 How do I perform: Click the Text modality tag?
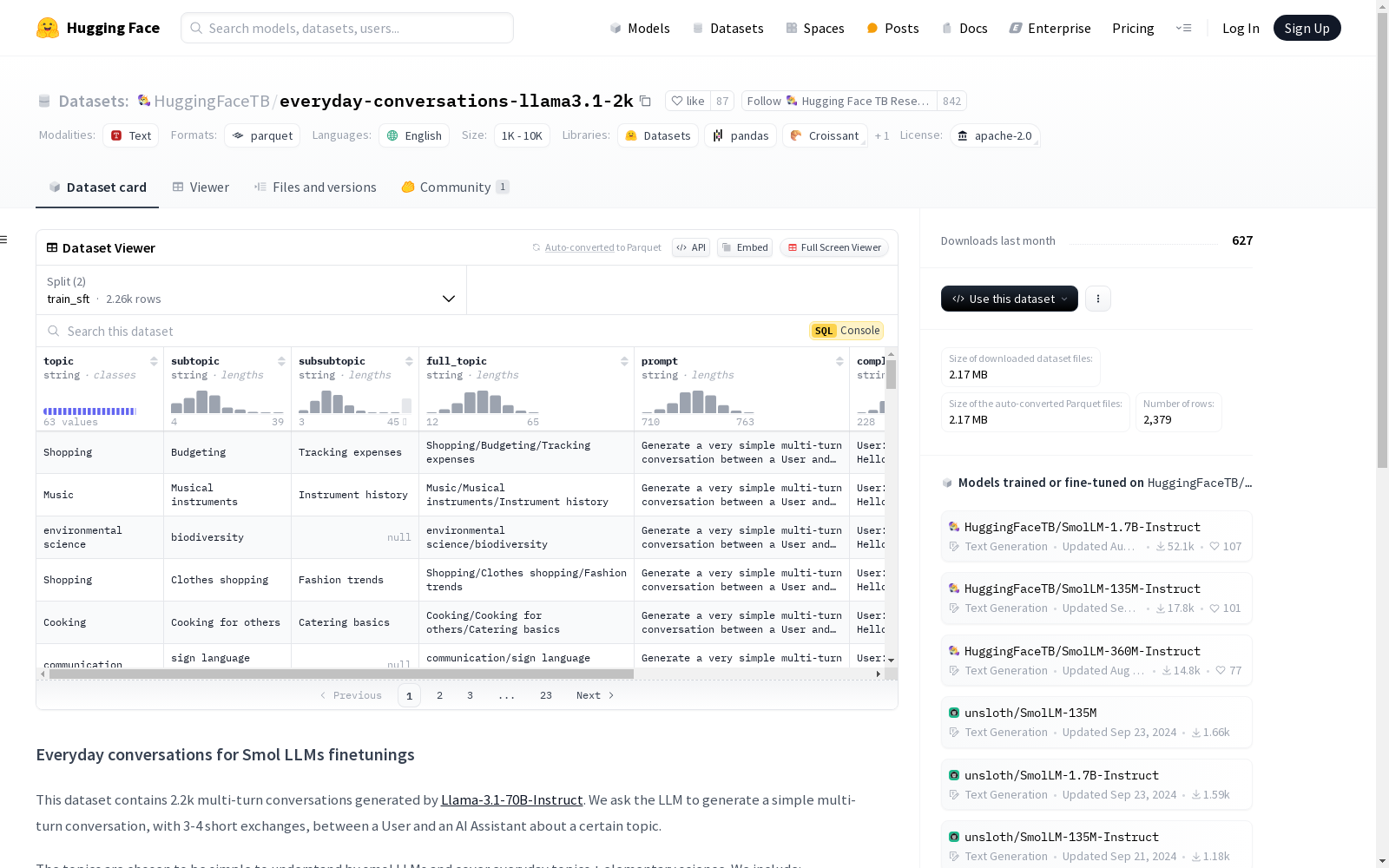coord(131,135)
